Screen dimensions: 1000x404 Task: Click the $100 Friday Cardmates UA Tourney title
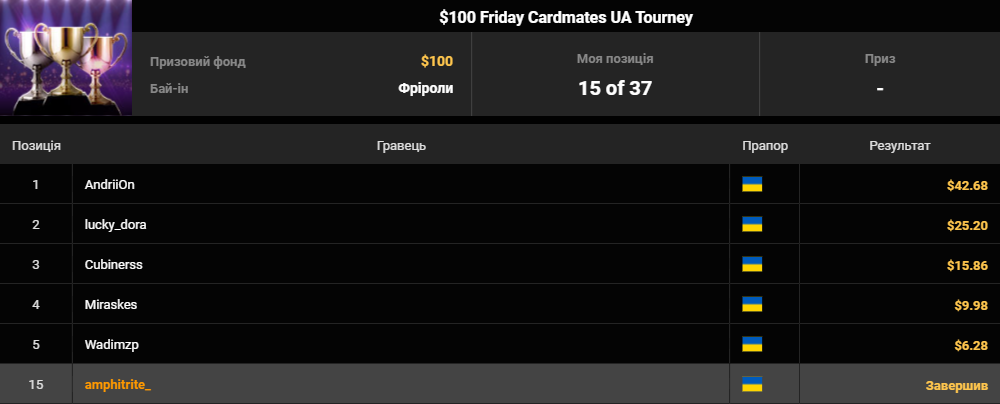[x=566, y=18]
